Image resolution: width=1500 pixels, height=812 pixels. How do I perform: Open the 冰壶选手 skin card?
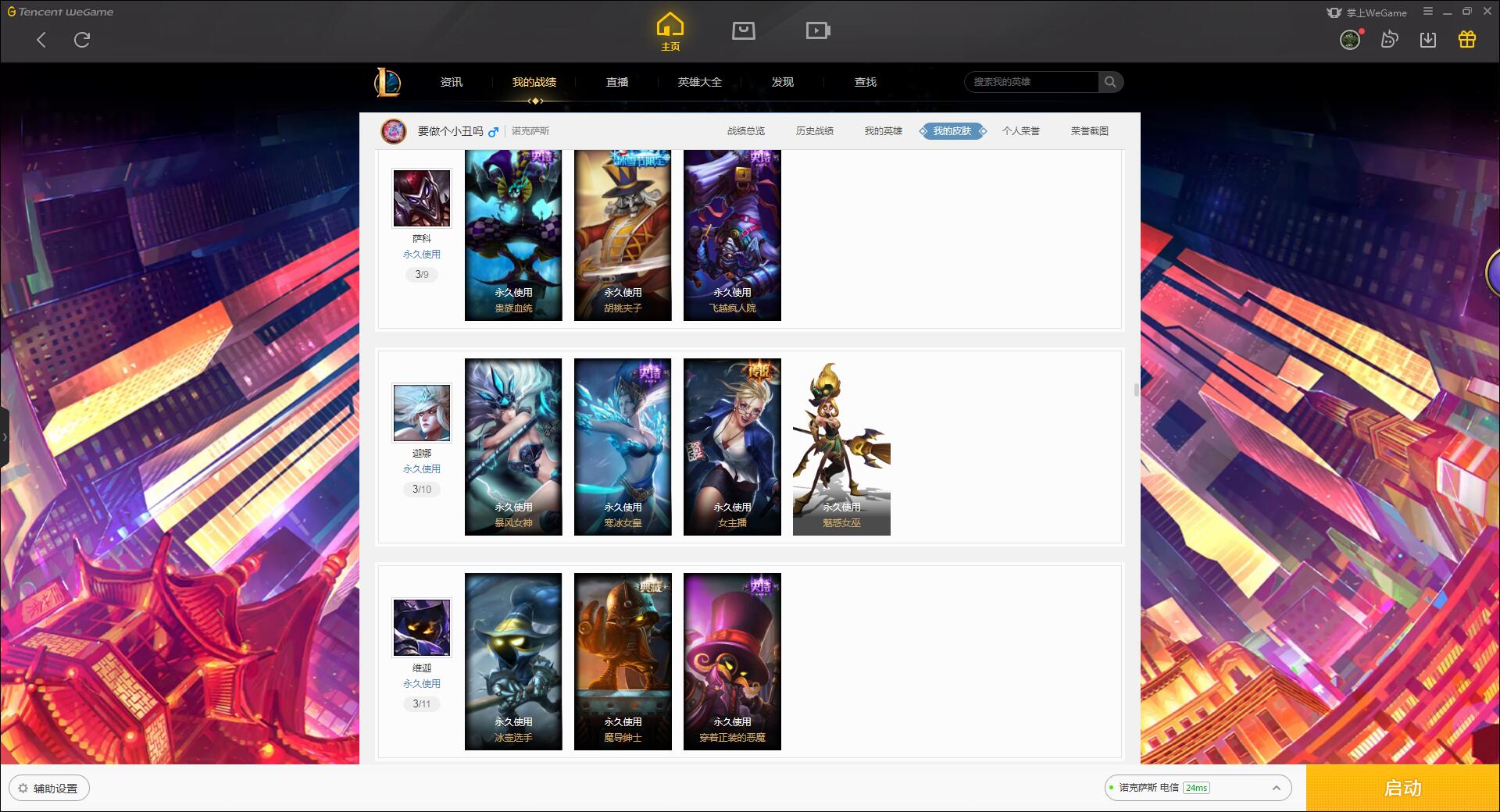513,661
